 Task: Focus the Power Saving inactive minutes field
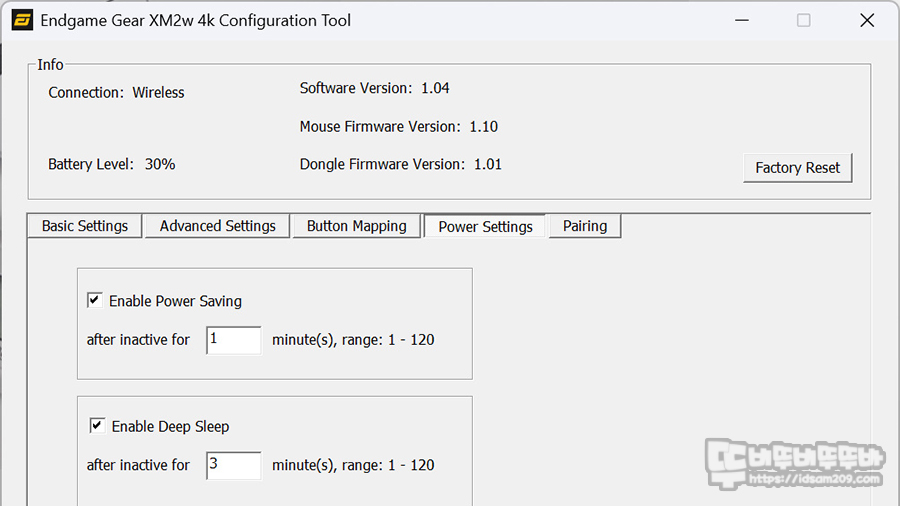click(x=234, y=340)
